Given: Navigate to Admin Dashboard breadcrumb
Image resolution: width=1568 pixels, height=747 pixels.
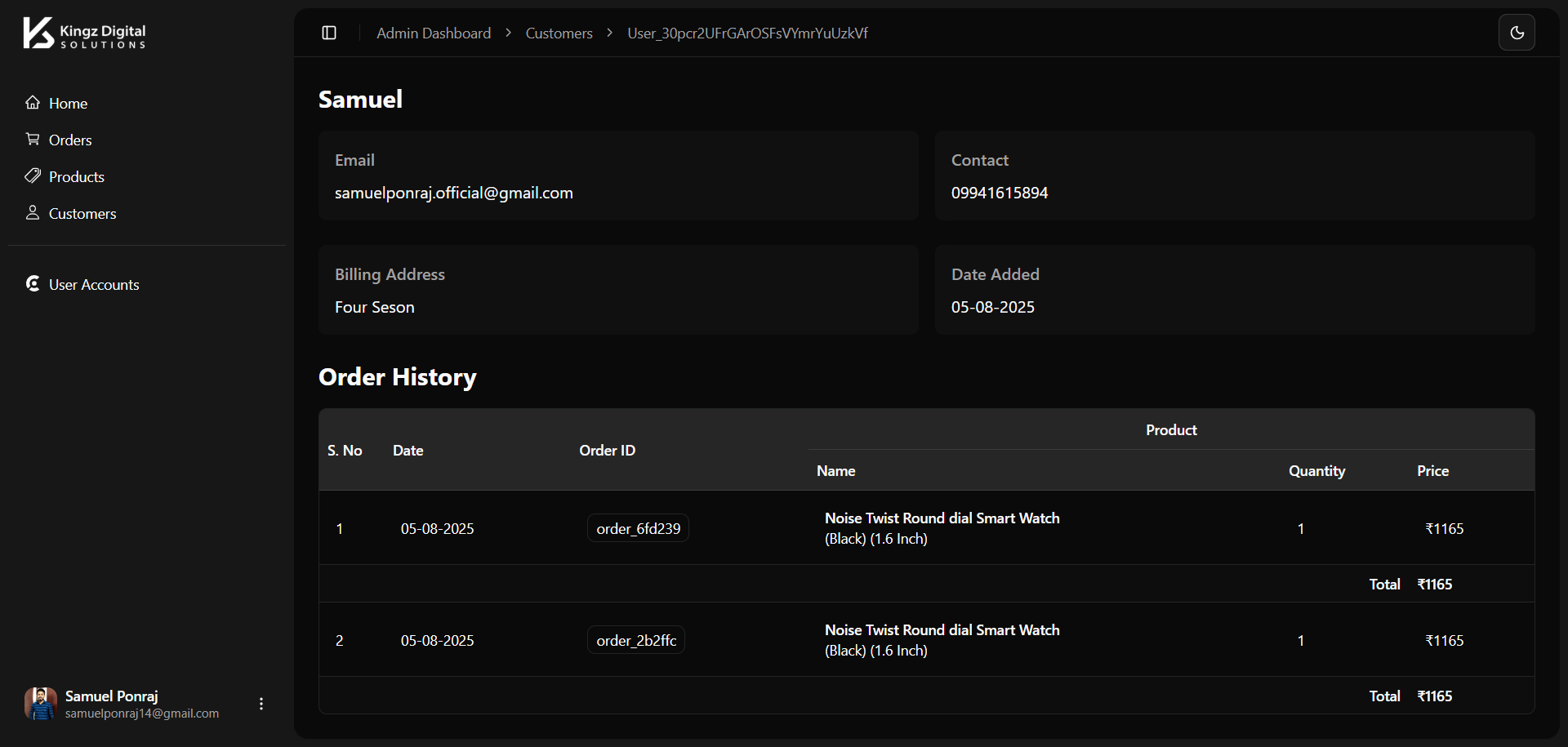Looking at the screenshot, I should click(x=434, y=33).
